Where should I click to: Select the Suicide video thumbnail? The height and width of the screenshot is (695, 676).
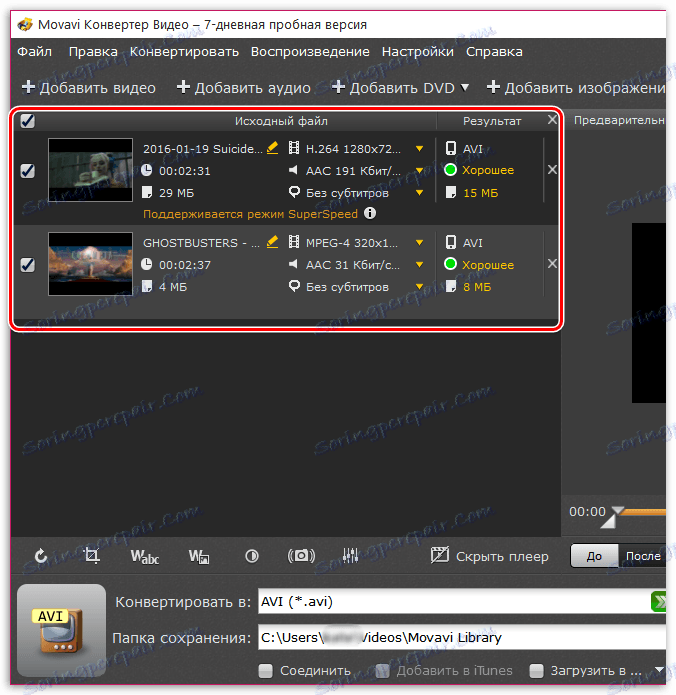90,170
